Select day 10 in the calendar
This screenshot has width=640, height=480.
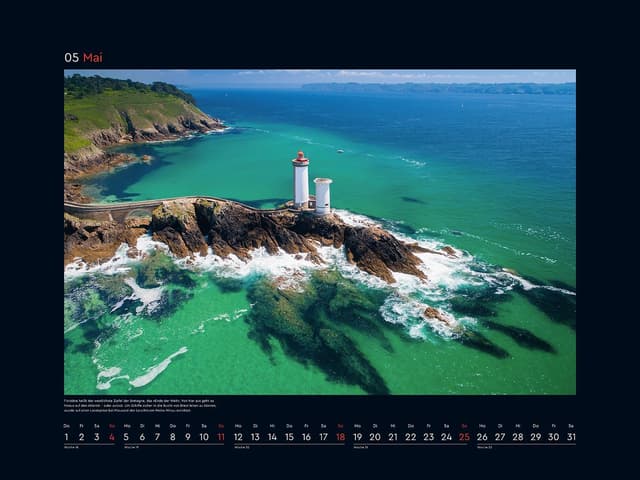(204, 437)
